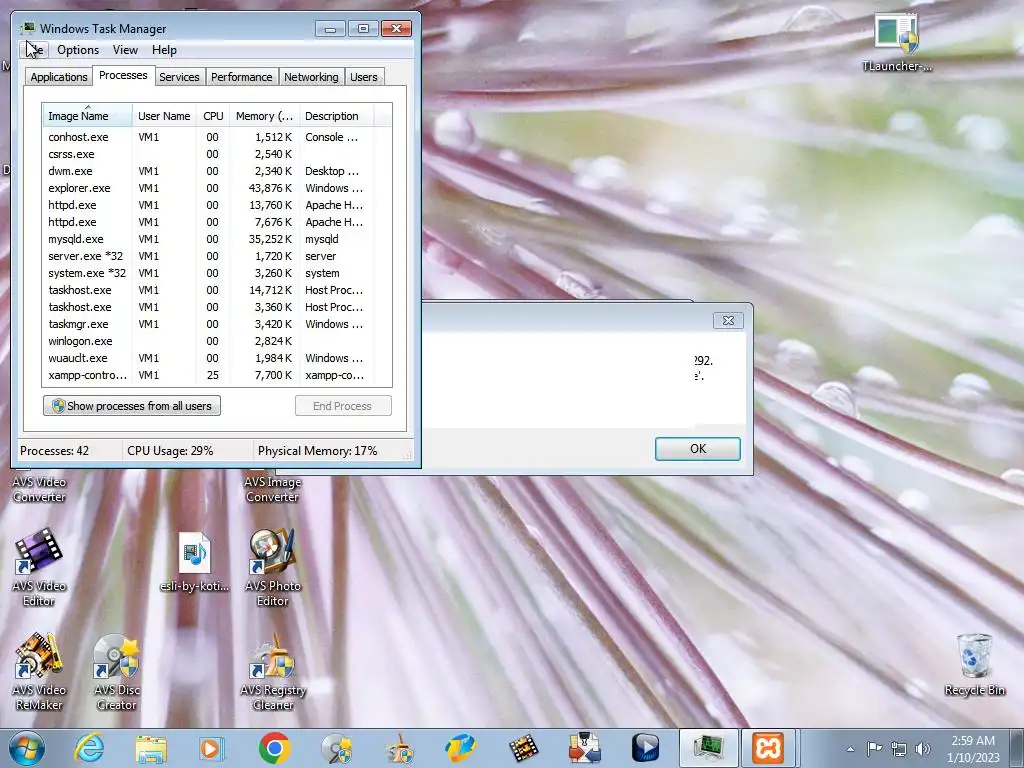Switch to the Task Manager taskbar button
The image size is (1024, 768).
click(708, 748)
